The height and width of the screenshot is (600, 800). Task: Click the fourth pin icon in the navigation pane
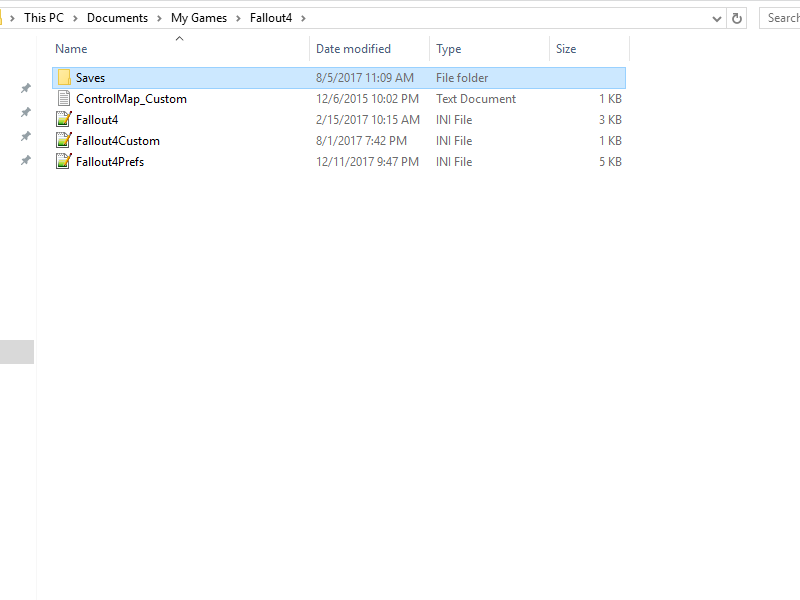tap(26, 160)
